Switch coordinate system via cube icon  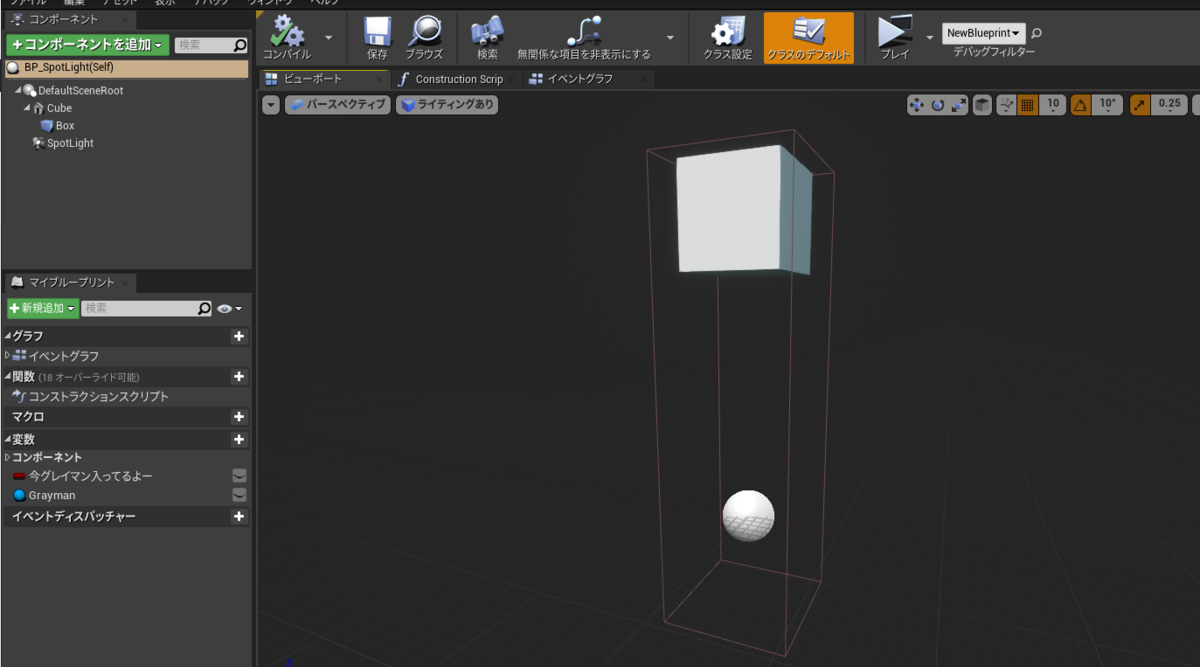[x=982, y=105]
